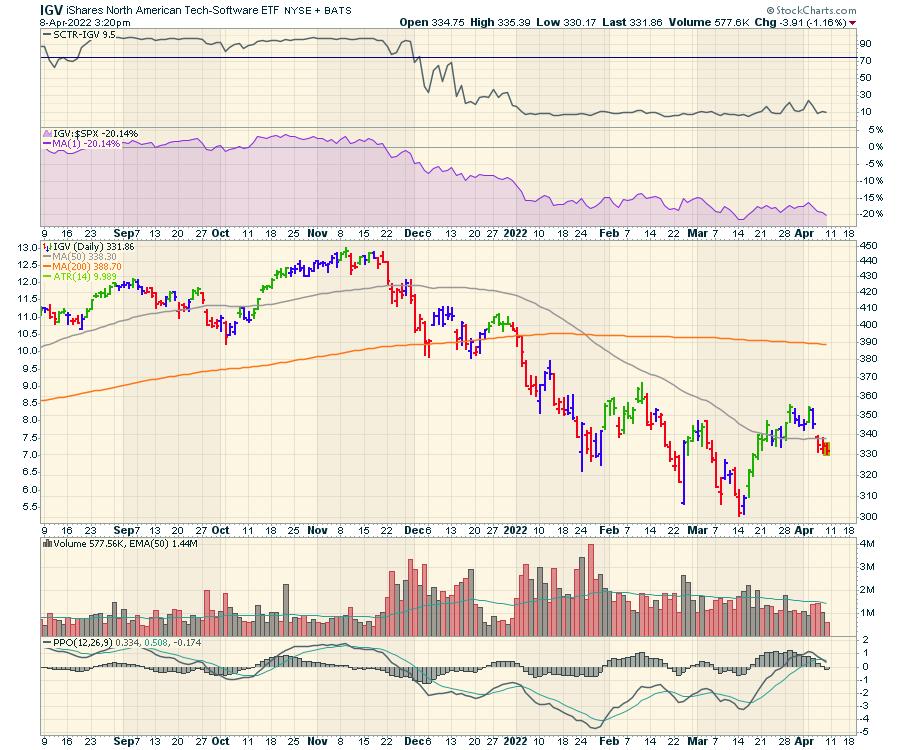Click the NYSE + BATS exchange label
Viewport: 900px width, 750px height.
click(x=317, y=10)
